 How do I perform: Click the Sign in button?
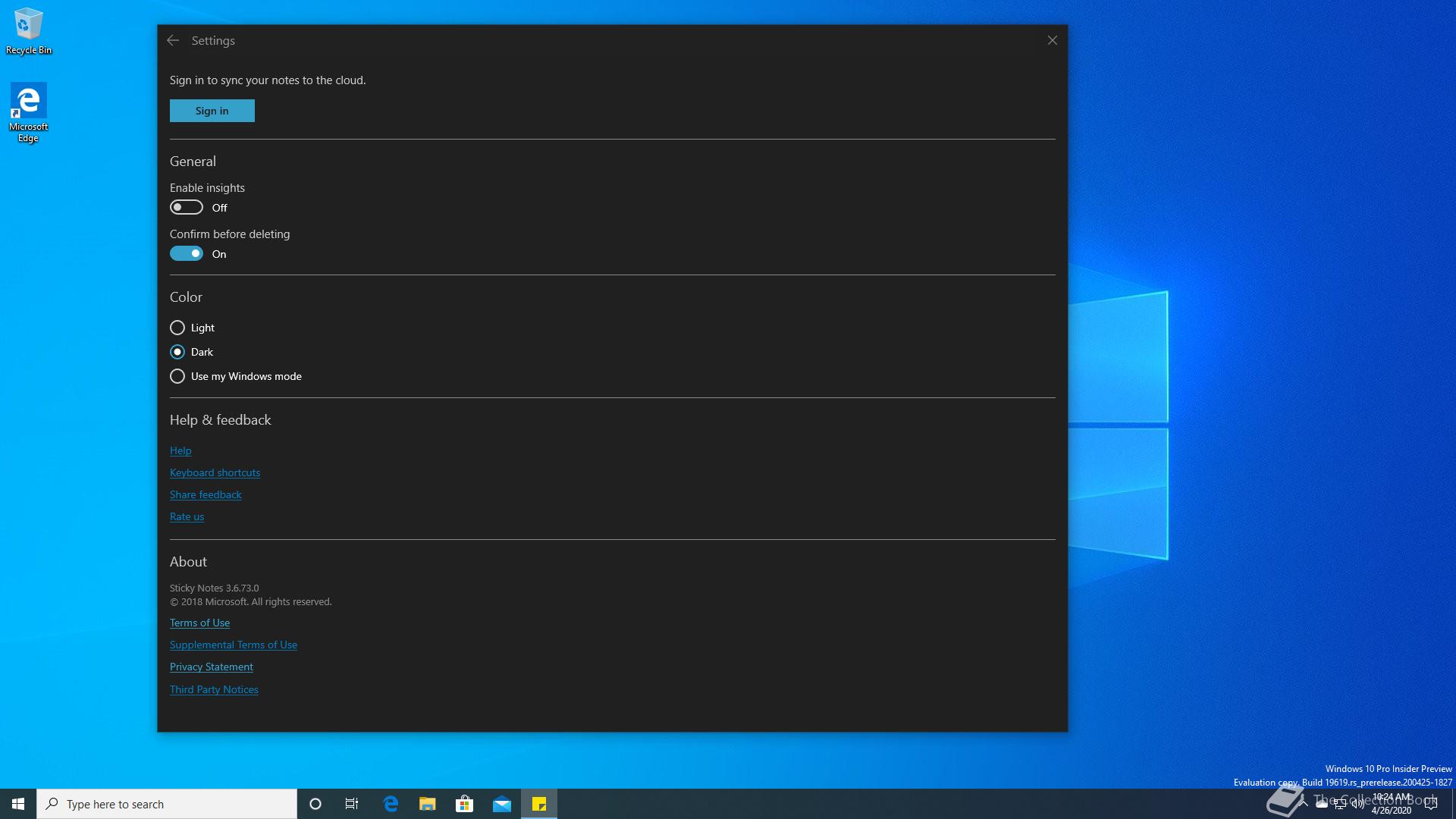[x=212, y=111]
